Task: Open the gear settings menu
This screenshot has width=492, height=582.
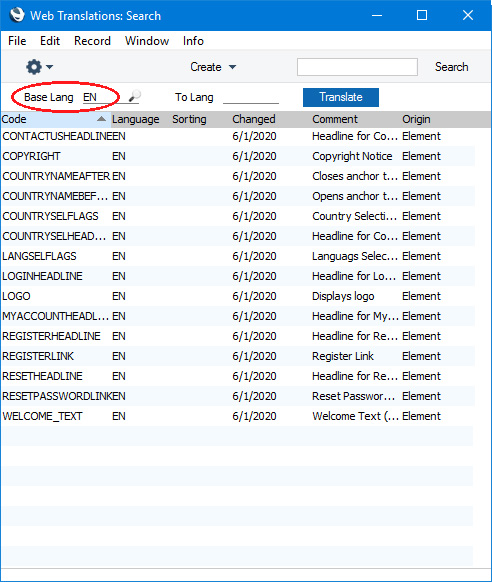Action: (34, 67)
